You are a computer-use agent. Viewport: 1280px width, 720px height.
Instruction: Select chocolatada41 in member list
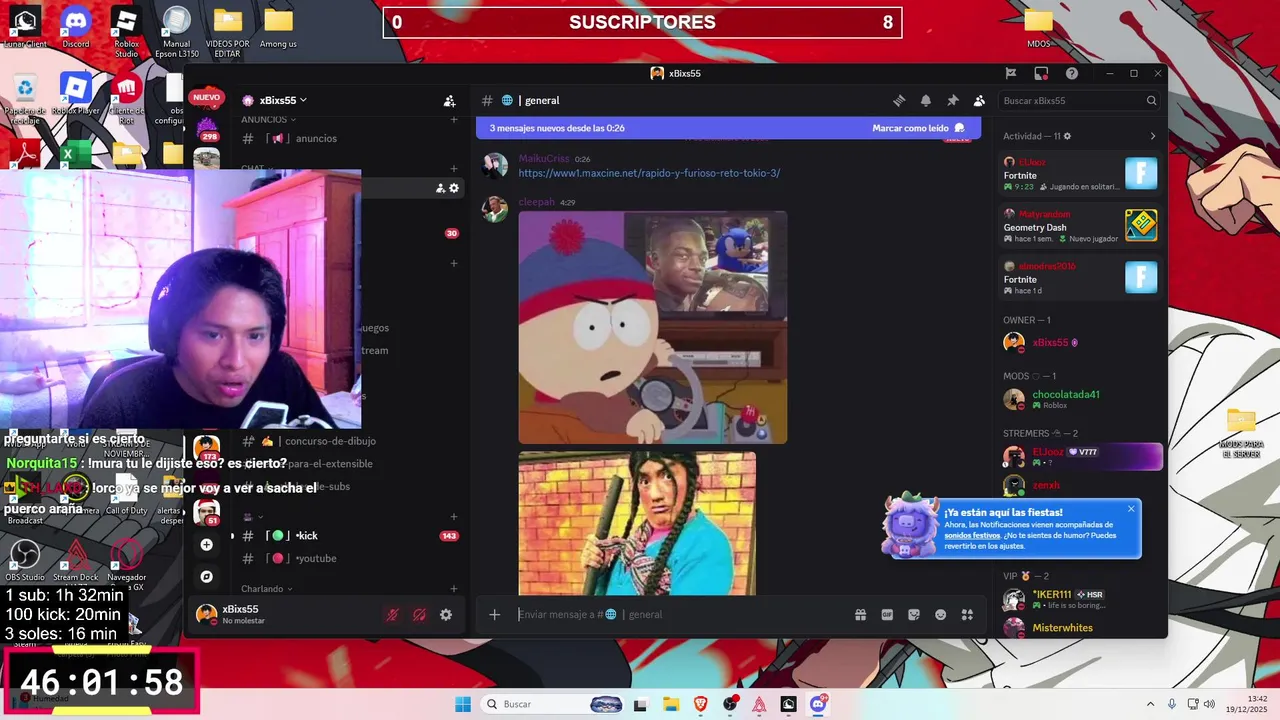click(1080, 399)
